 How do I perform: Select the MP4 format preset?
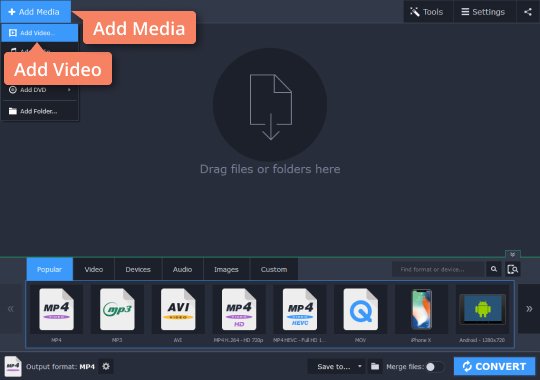[x=56, y=315]
